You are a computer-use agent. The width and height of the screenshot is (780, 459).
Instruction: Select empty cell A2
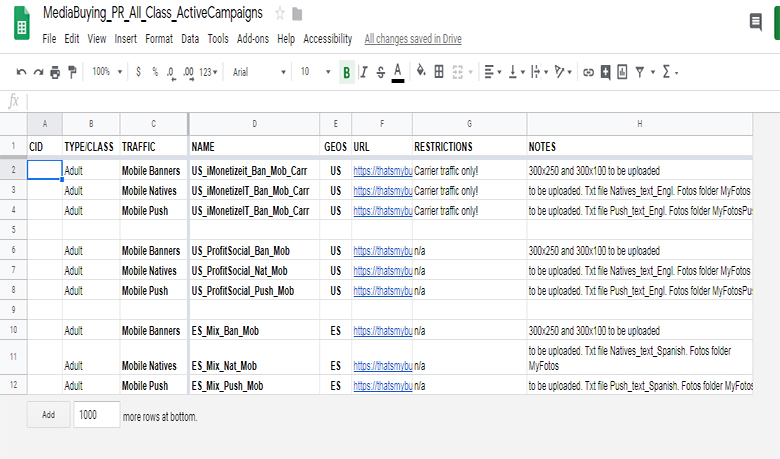(x=45, y=170)
